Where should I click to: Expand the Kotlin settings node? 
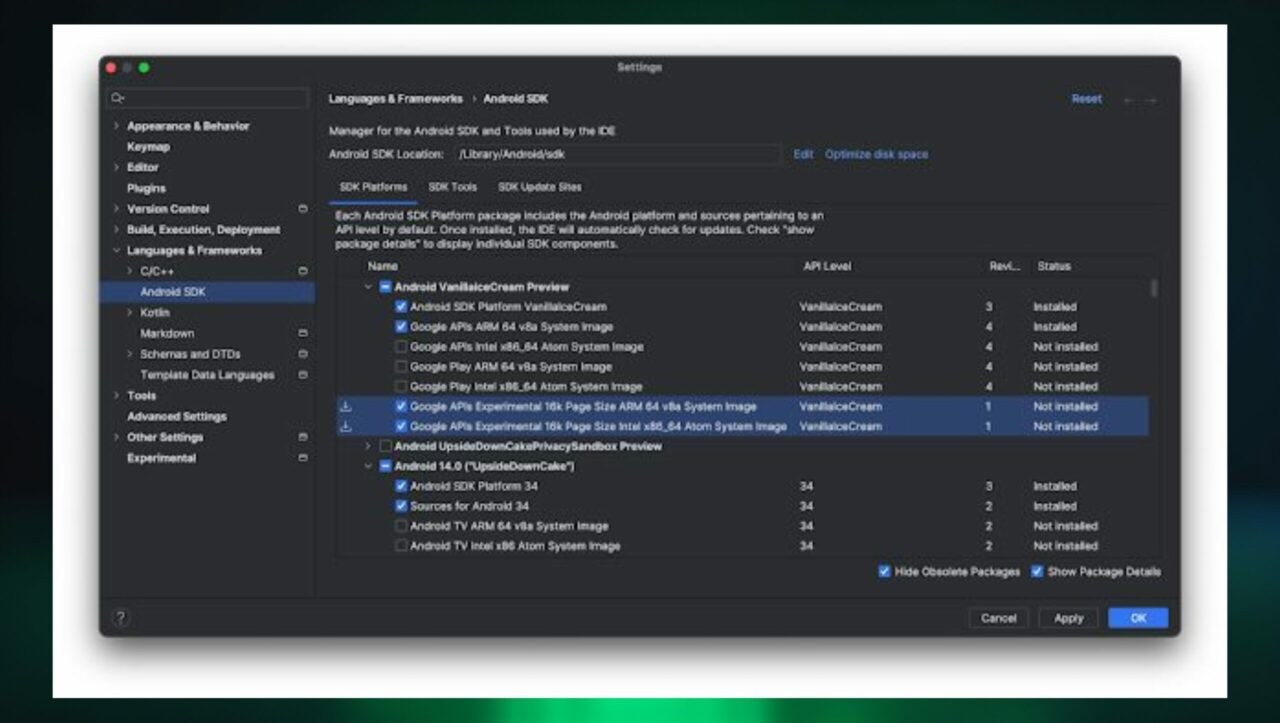pyautogui.click(x=130, y=313)
